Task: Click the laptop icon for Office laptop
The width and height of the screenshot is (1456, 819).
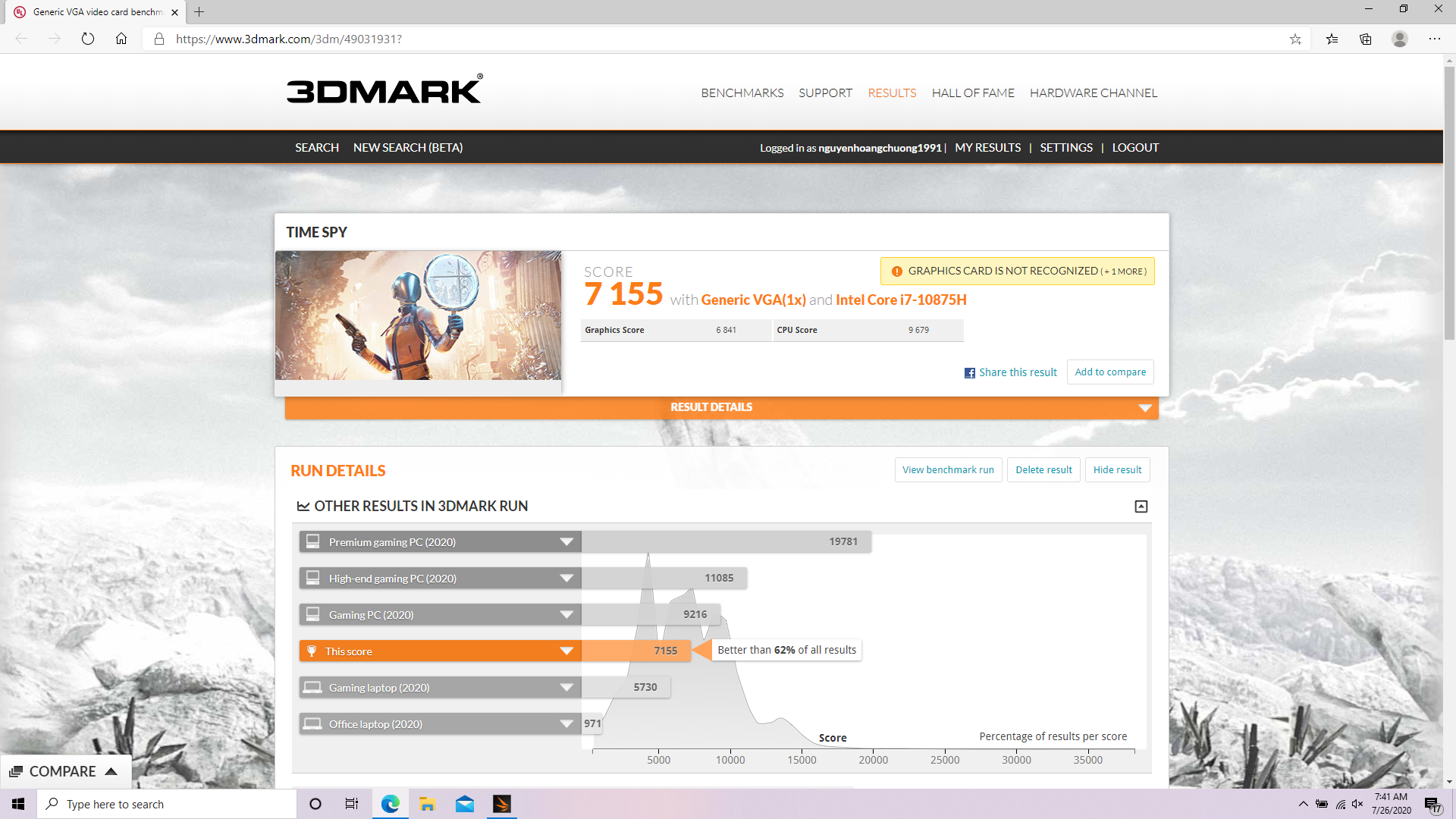Action: pos(312,723)
